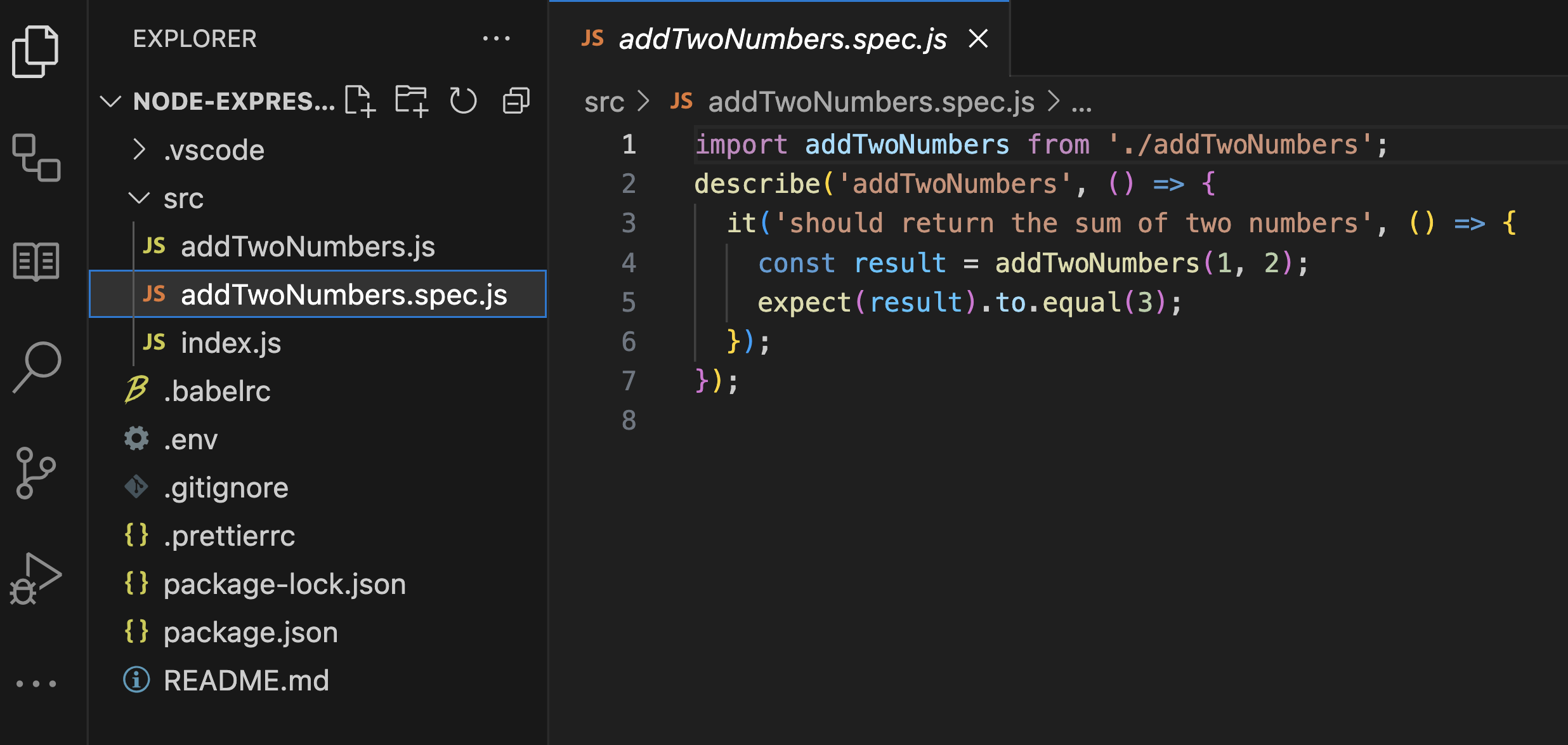This screenshot has width=1568, height=745.
Task: Collapse all folders in Explorer
Action: tap(516, 101)
